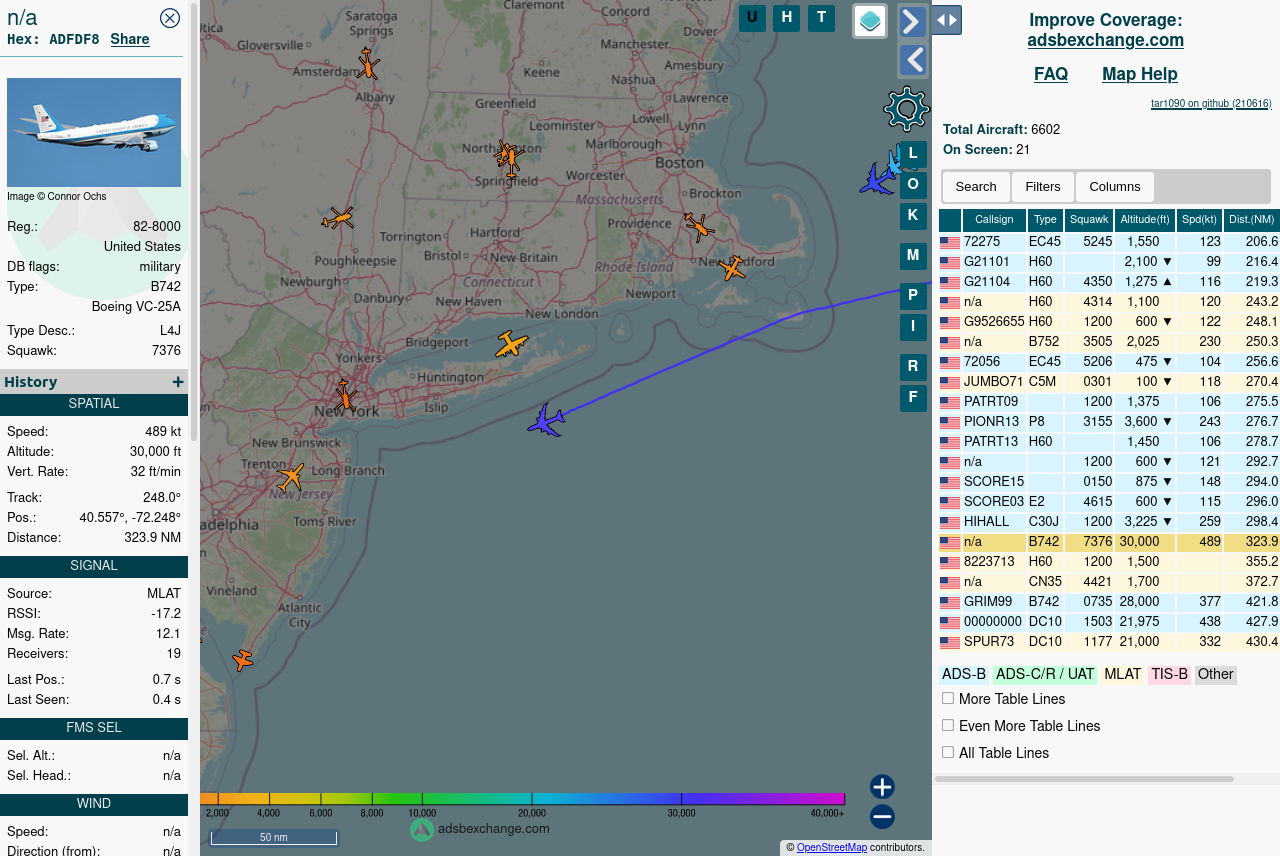Enable More Table Lines checkbox
1280x856 pixels.
pyautogui.click(x=948, y=698)
